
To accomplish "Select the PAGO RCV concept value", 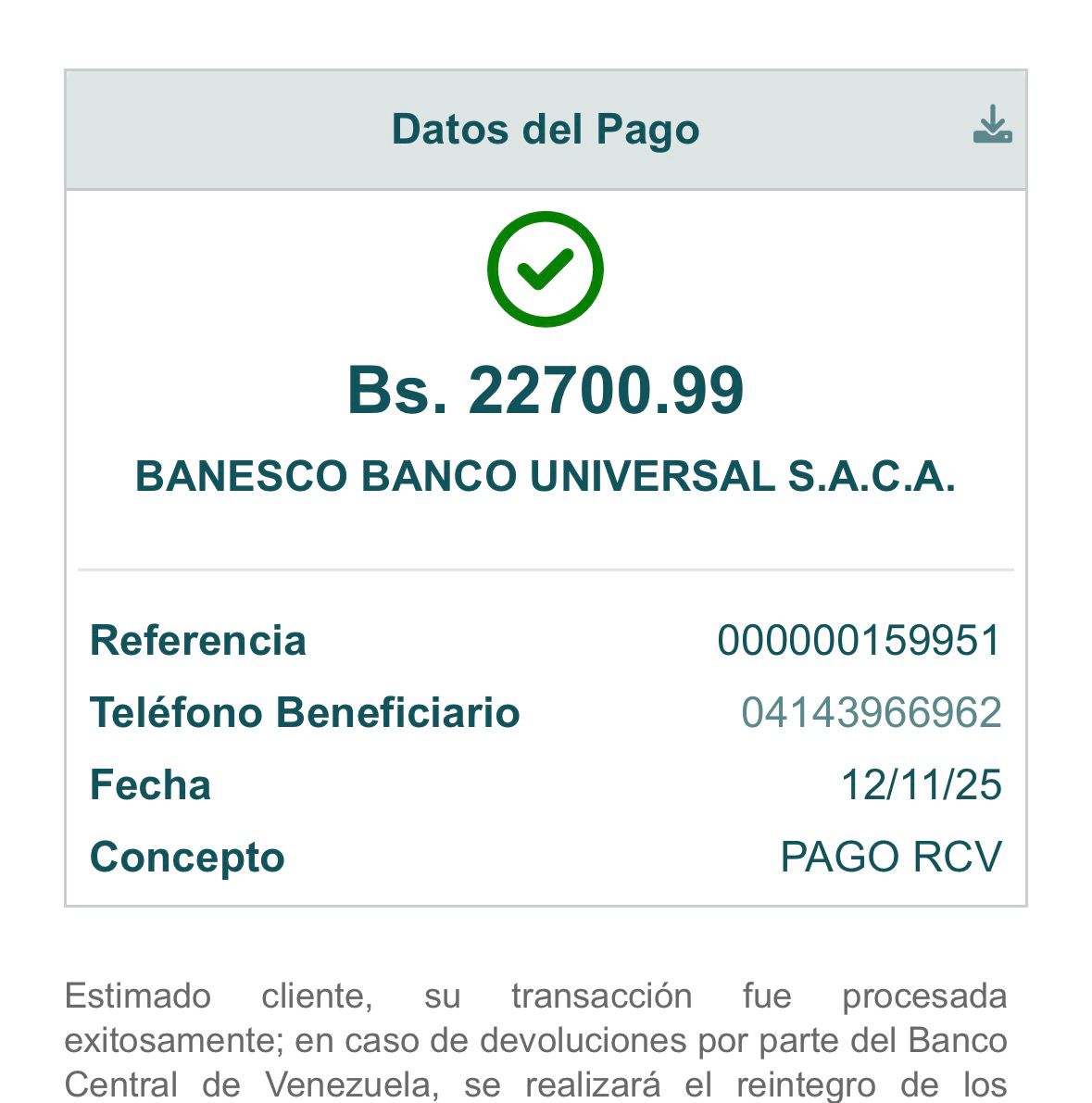I will (x=891, y=858).
